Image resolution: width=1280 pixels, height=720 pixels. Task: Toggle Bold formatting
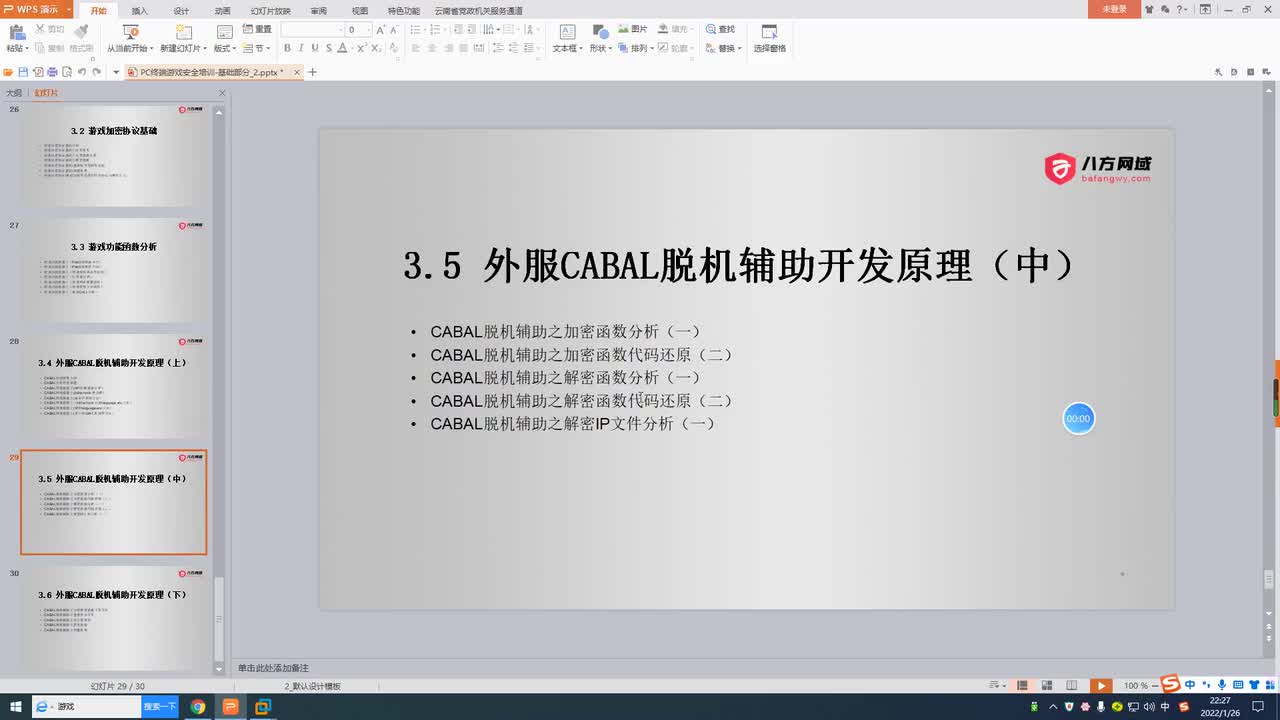click(x=287, y=48)
